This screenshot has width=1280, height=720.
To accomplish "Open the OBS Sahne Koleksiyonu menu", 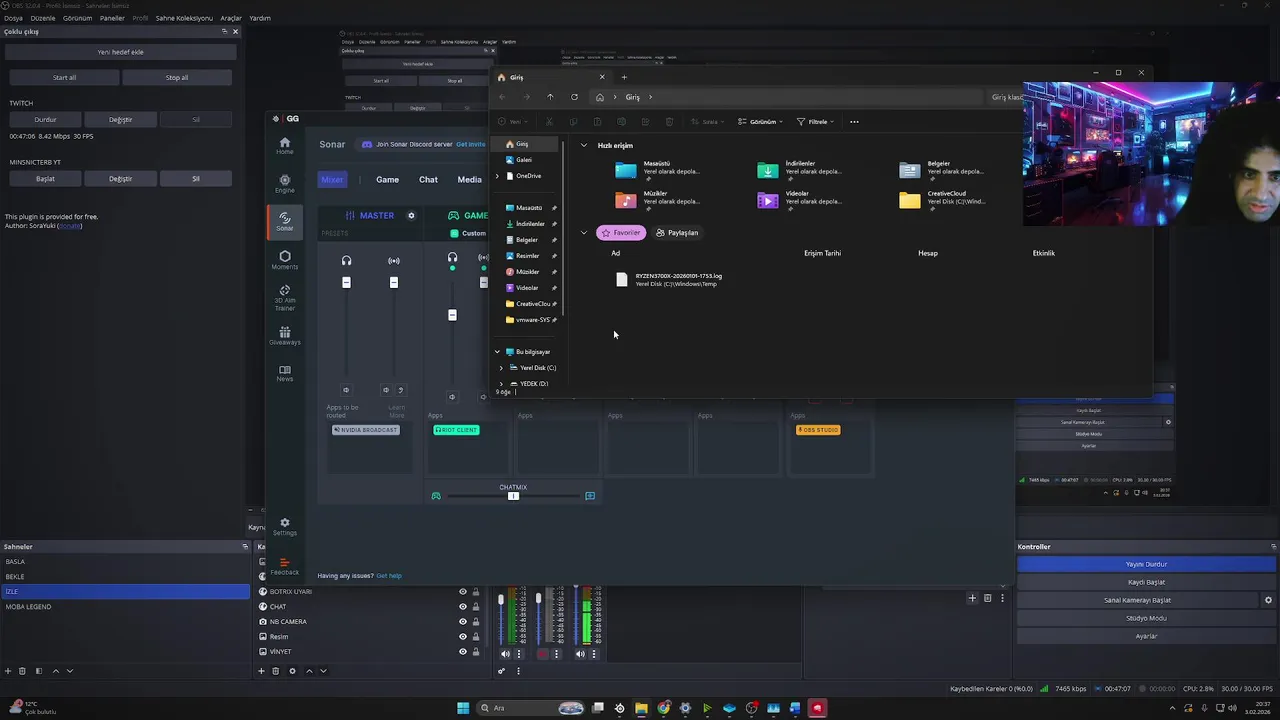I will point(184,18).
